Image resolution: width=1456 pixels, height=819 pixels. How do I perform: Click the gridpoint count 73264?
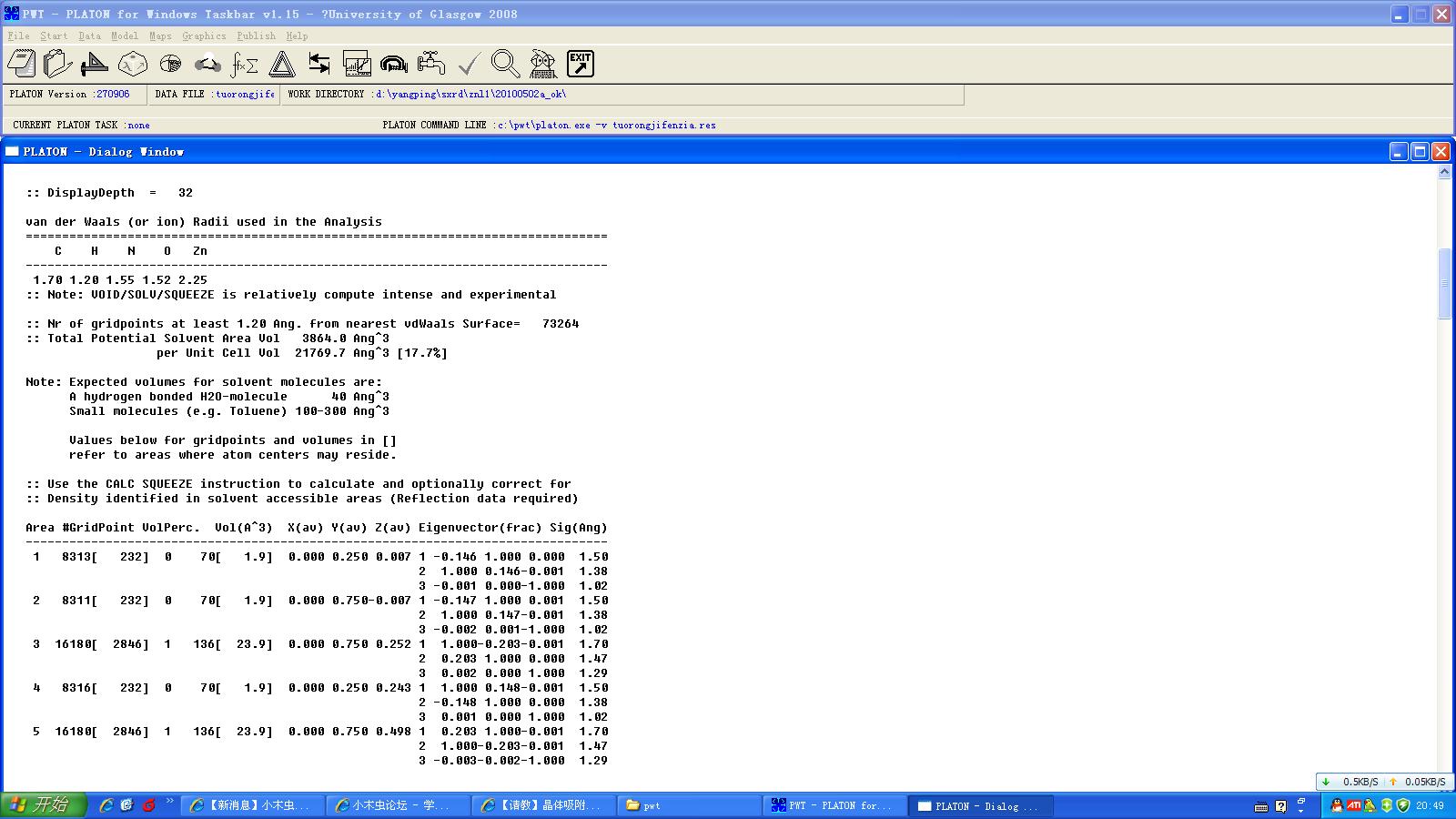[x=561, y=324]
